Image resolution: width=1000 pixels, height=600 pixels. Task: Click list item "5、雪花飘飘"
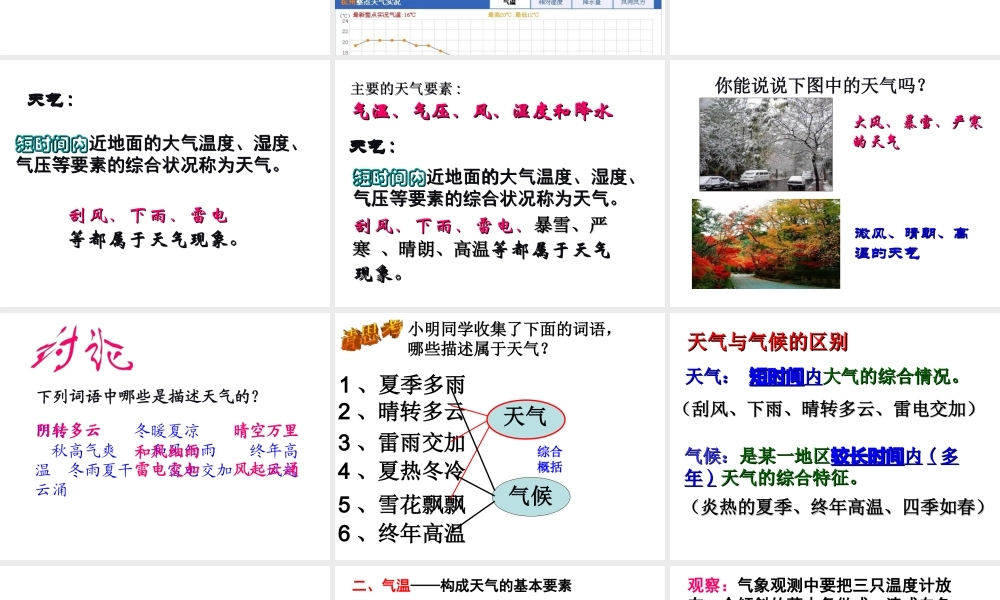402,504
